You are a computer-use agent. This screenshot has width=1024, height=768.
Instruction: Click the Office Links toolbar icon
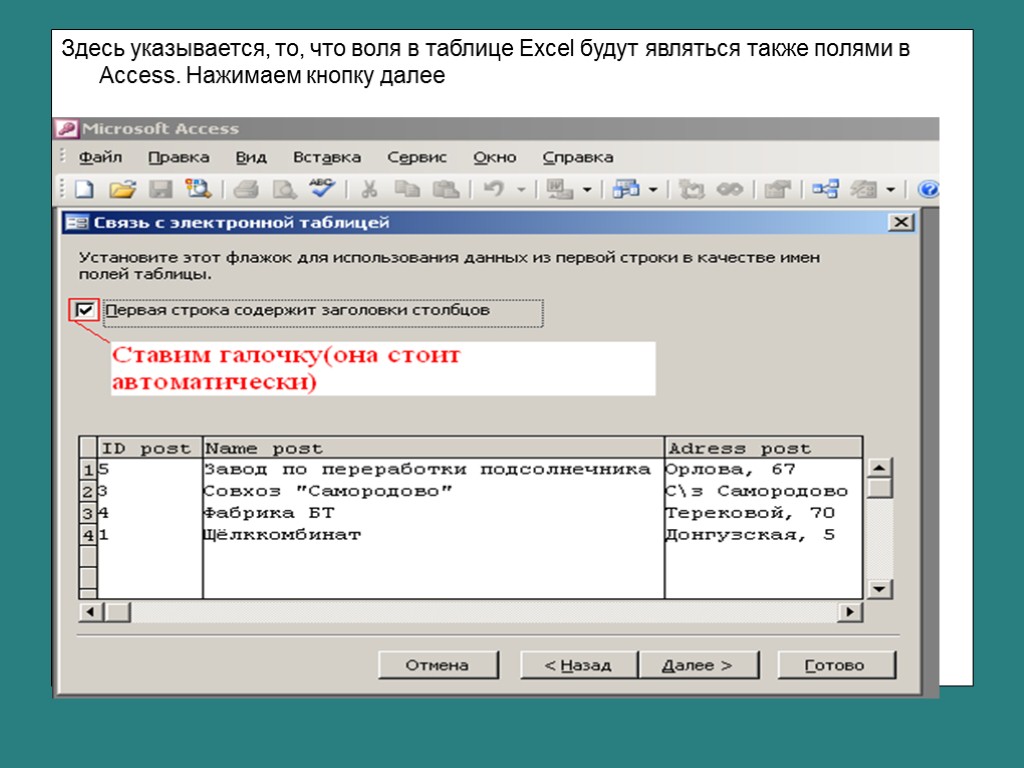[x=560, y=189]
